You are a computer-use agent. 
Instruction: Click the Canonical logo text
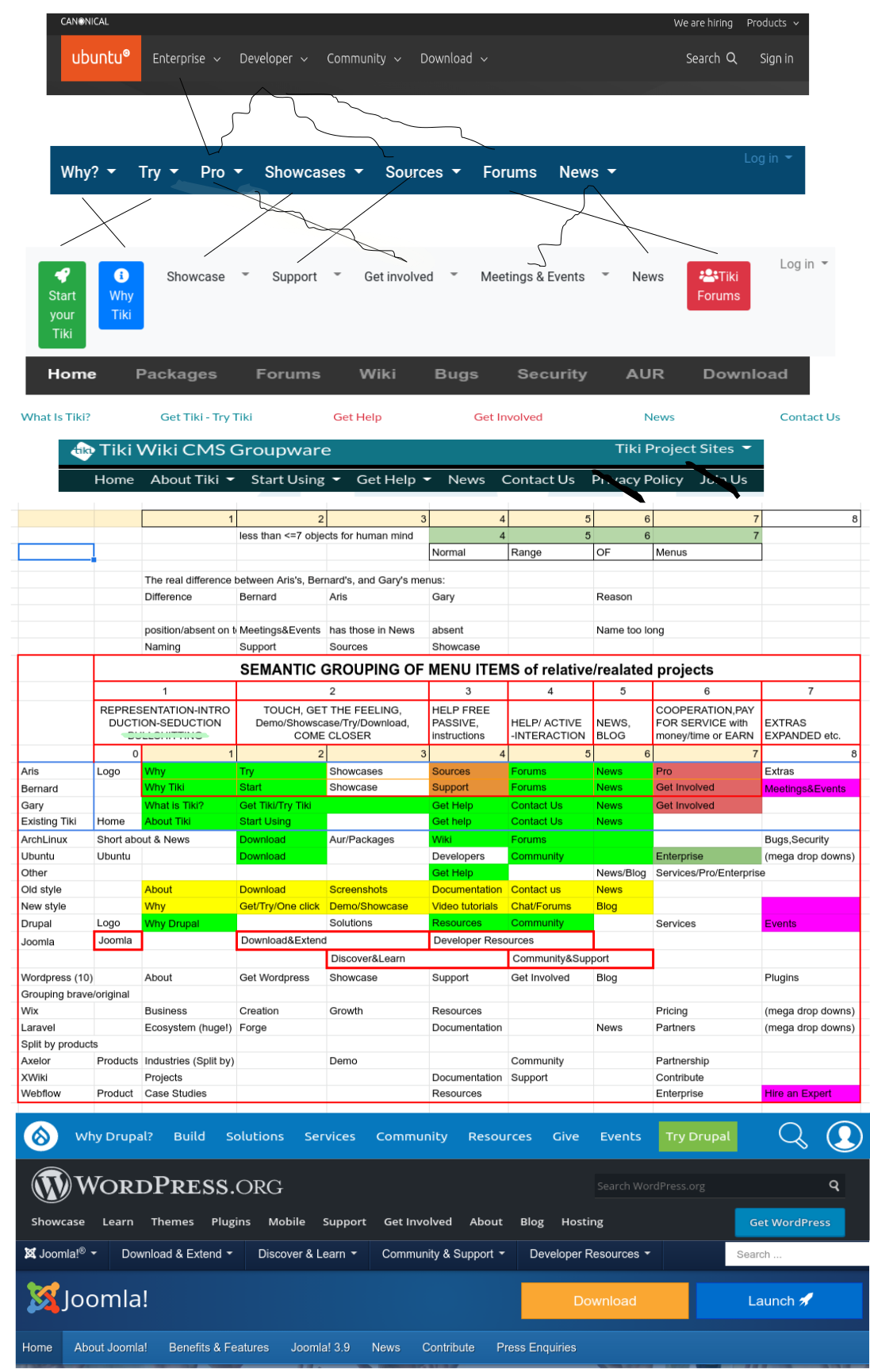pos(85,21)
